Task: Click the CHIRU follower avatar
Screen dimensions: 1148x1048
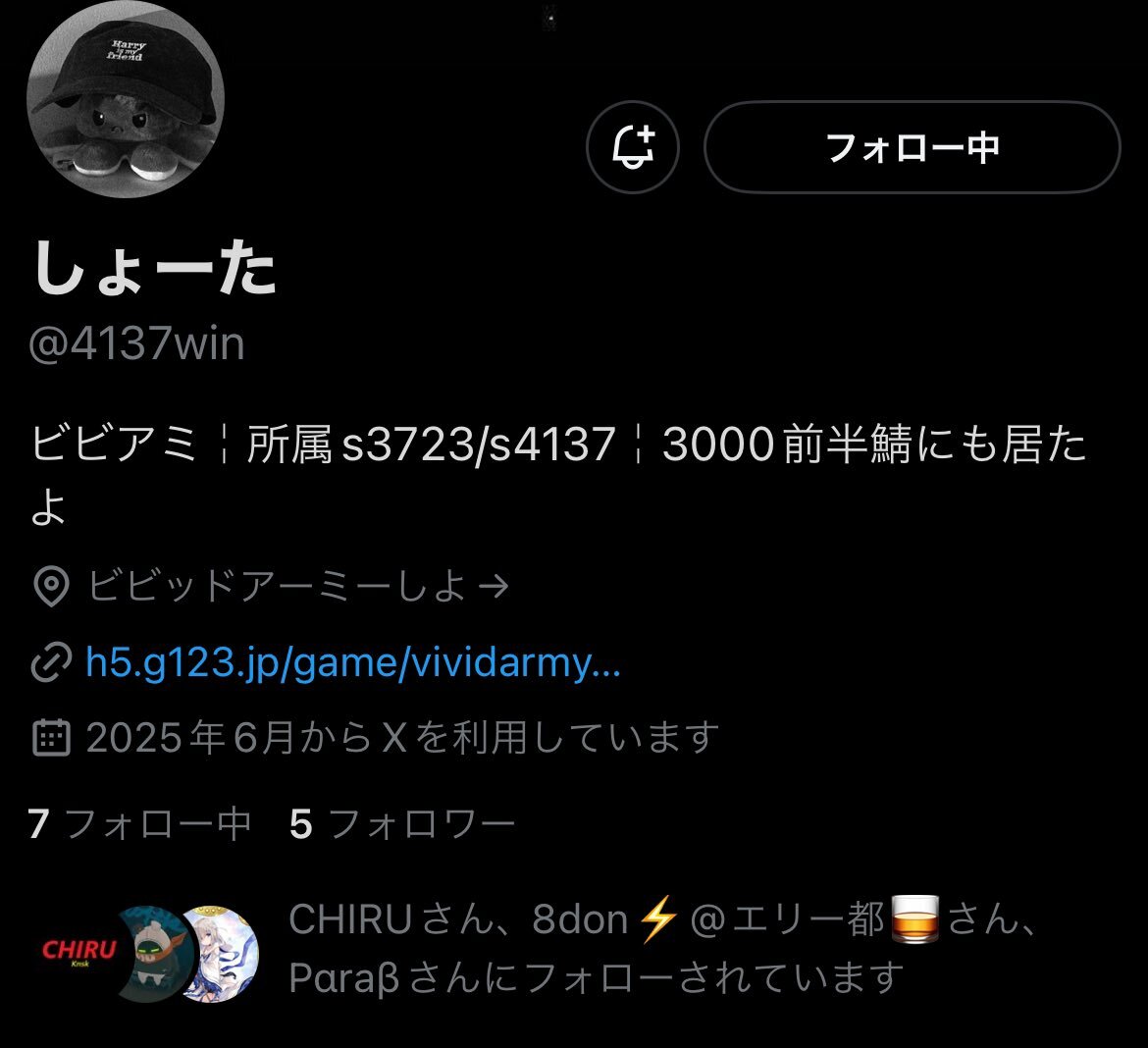Action: 78,952
